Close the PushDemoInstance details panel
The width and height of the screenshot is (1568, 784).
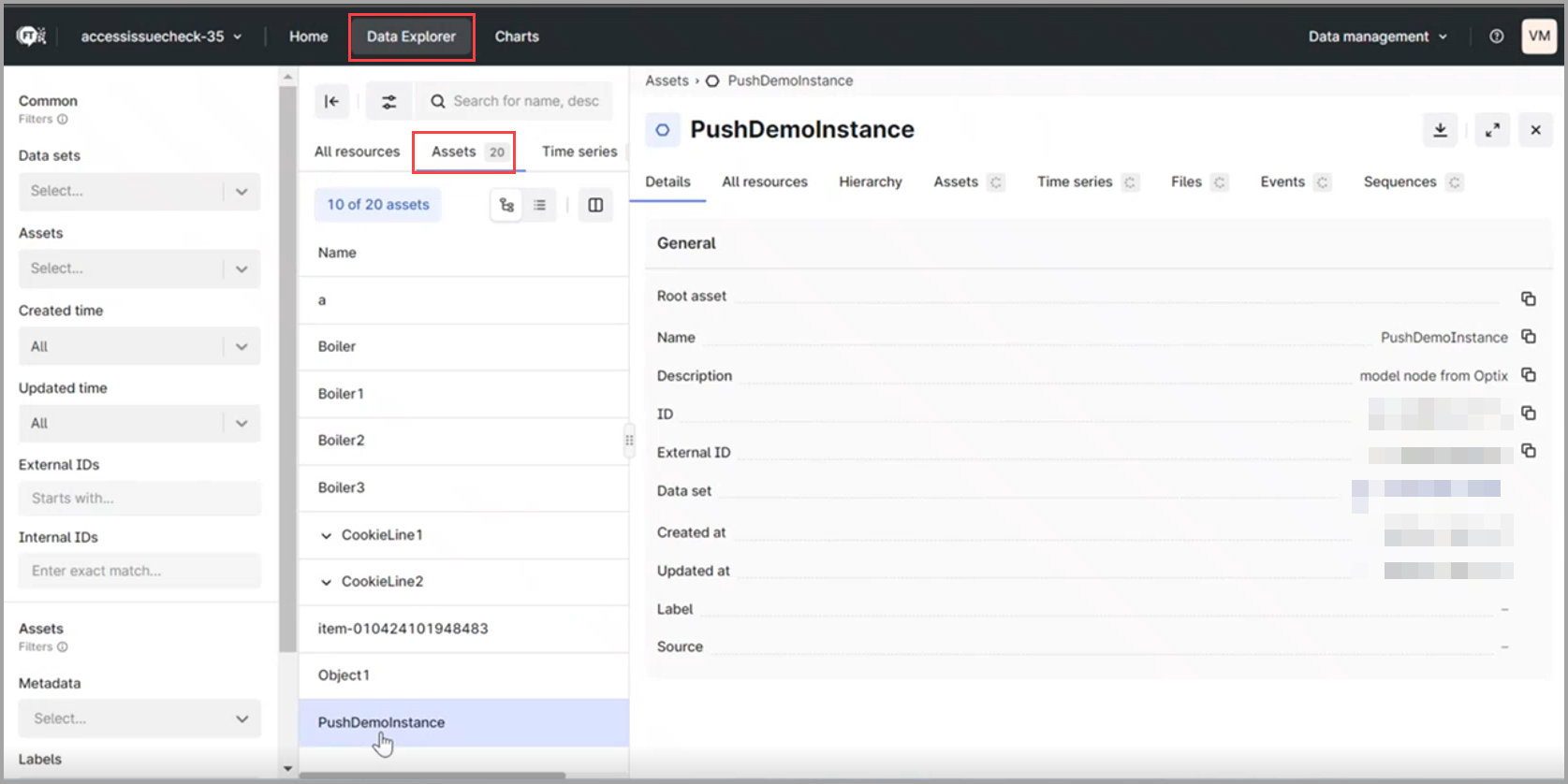(1535, 130)
